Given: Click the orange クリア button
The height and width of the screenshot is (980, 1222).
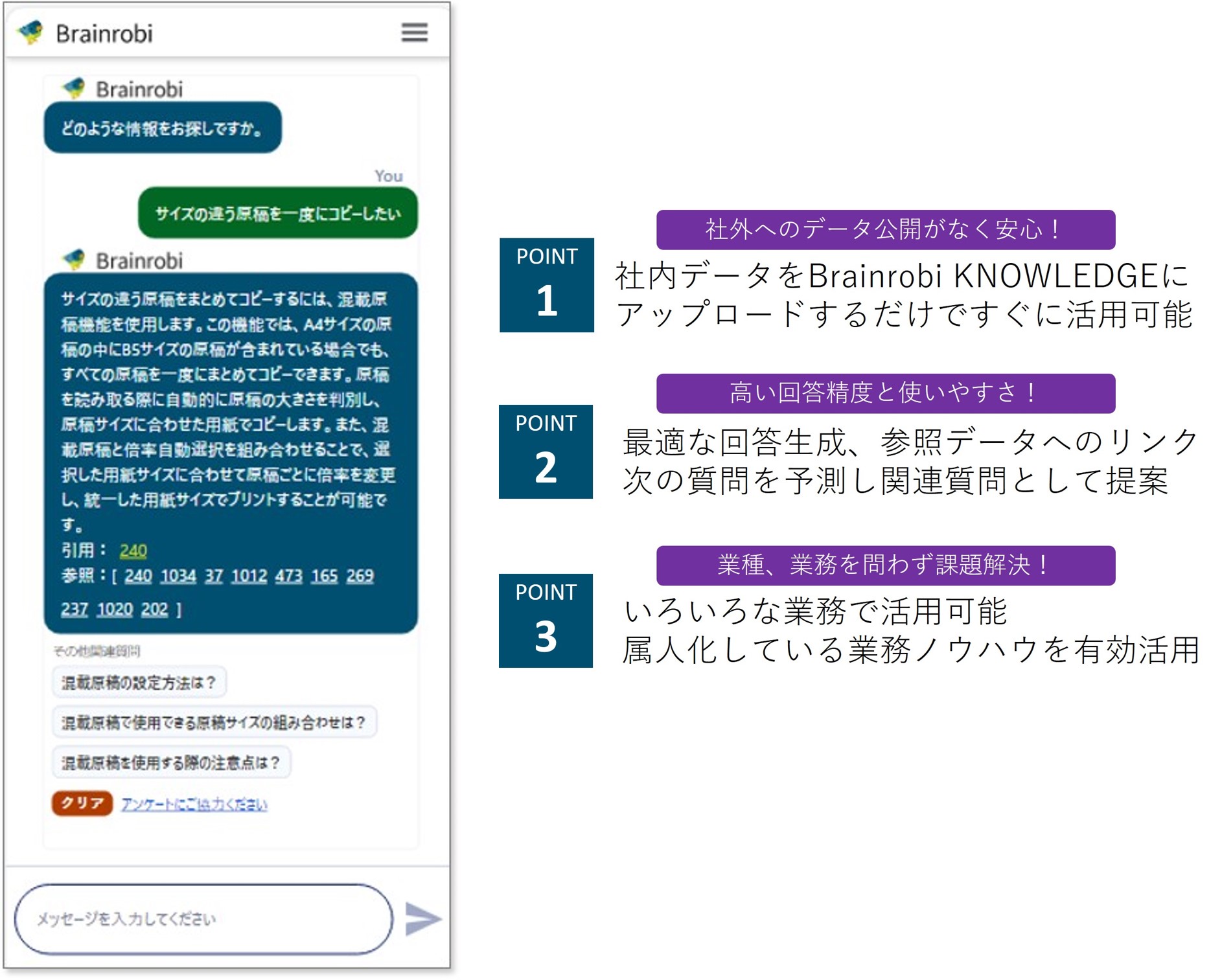Looking at the screenshot, I should tap(82, 803).
